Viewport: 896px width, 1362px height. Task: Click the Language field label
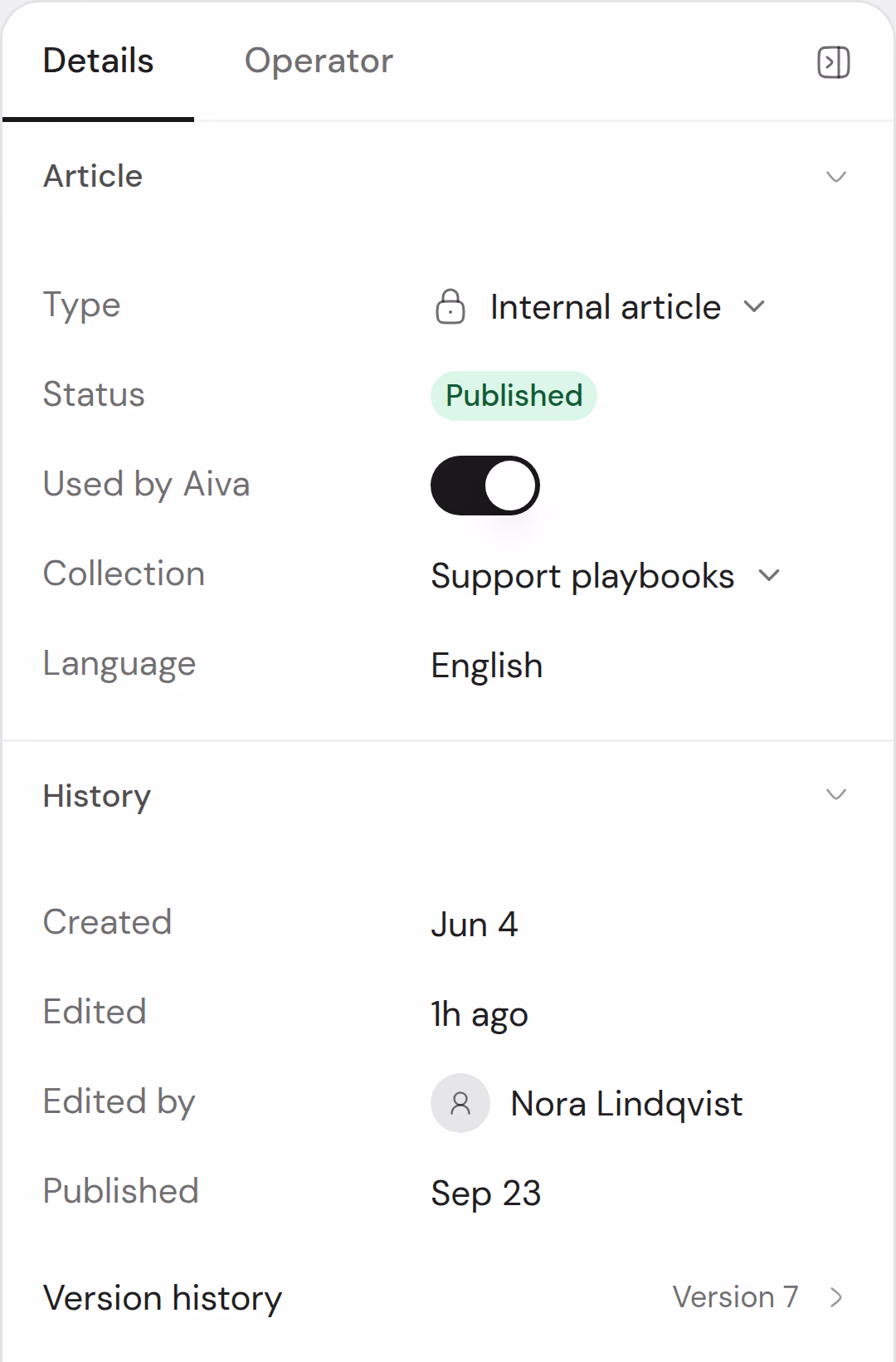tap(119, 665)
